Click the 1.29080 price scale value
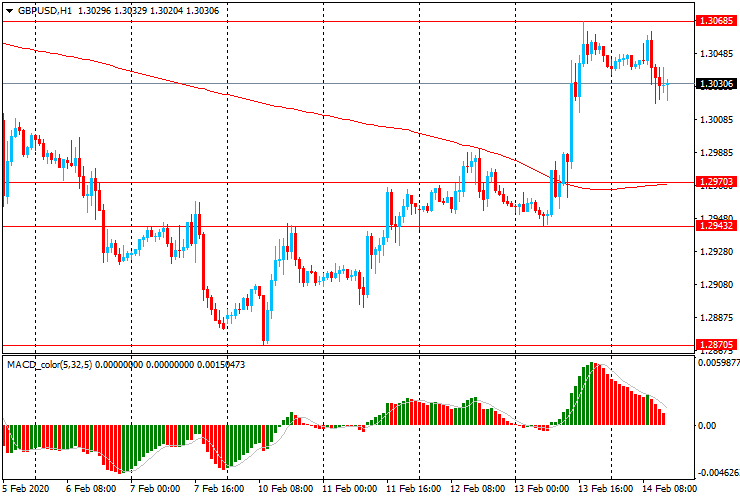 [716, 285]
